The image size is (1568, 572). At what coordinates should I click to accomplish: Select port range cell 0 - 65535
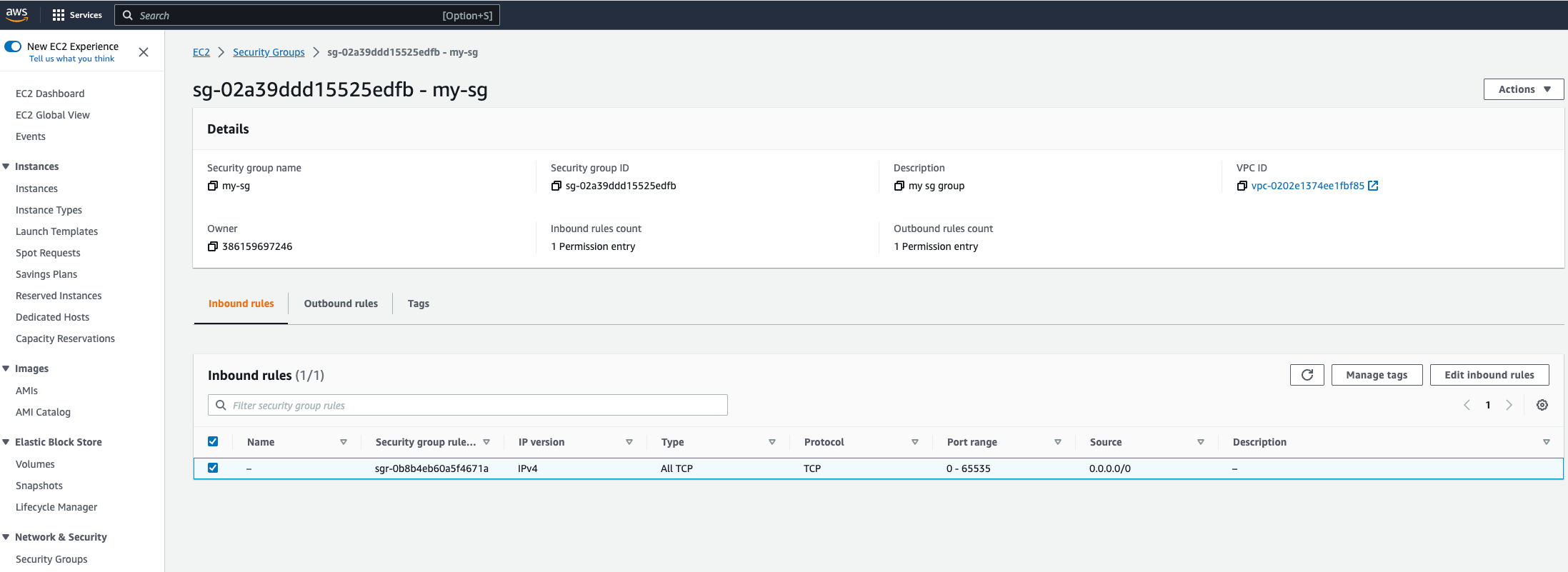(968, 468)
